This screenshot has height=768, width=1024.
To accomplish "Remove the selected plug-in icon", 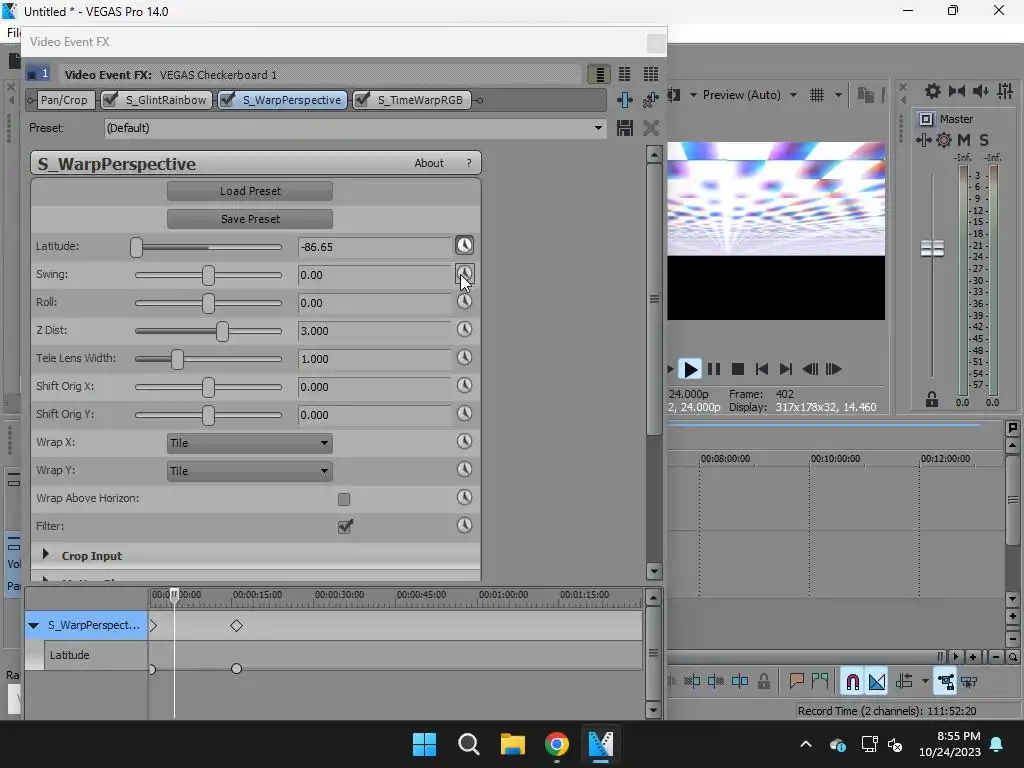I will [651, 100].
